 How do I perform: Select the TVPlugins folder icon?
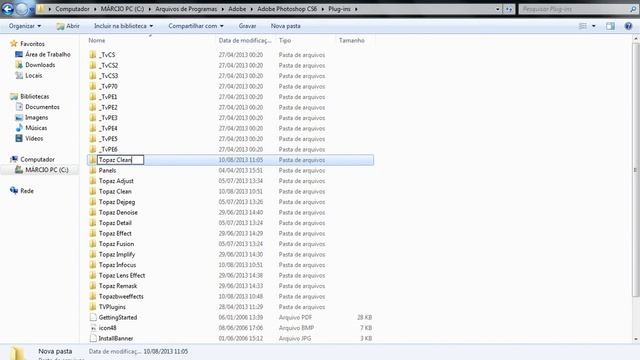coord(93,307)
